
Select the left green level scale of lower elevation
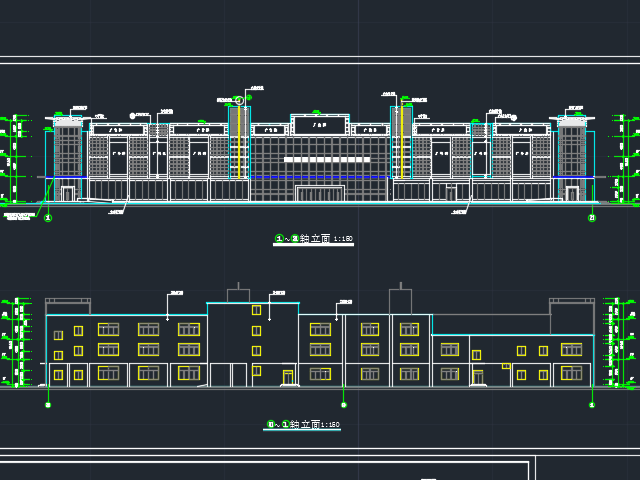click(17, 341)
